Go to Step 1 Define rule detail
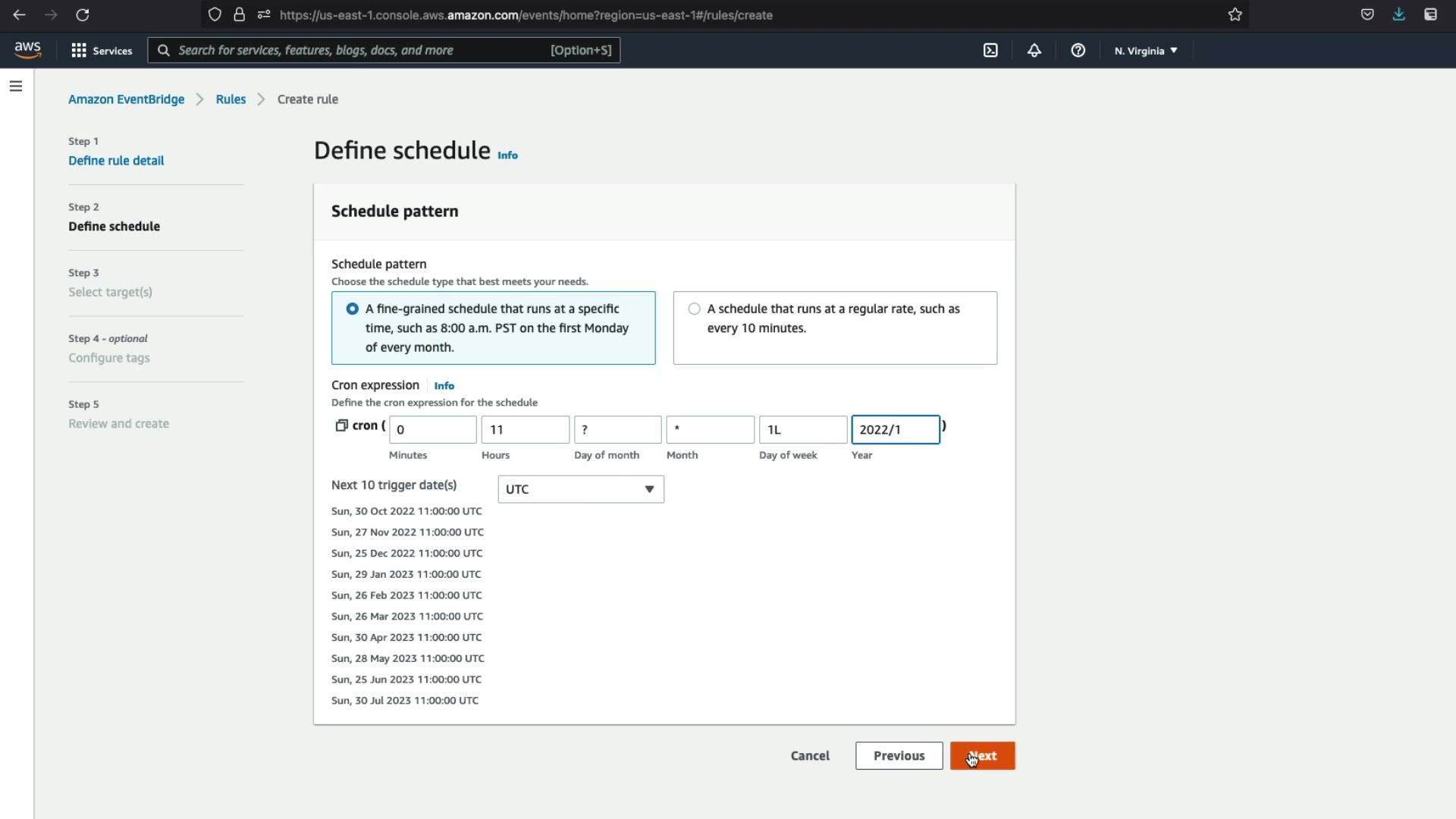 pos(116,161)
